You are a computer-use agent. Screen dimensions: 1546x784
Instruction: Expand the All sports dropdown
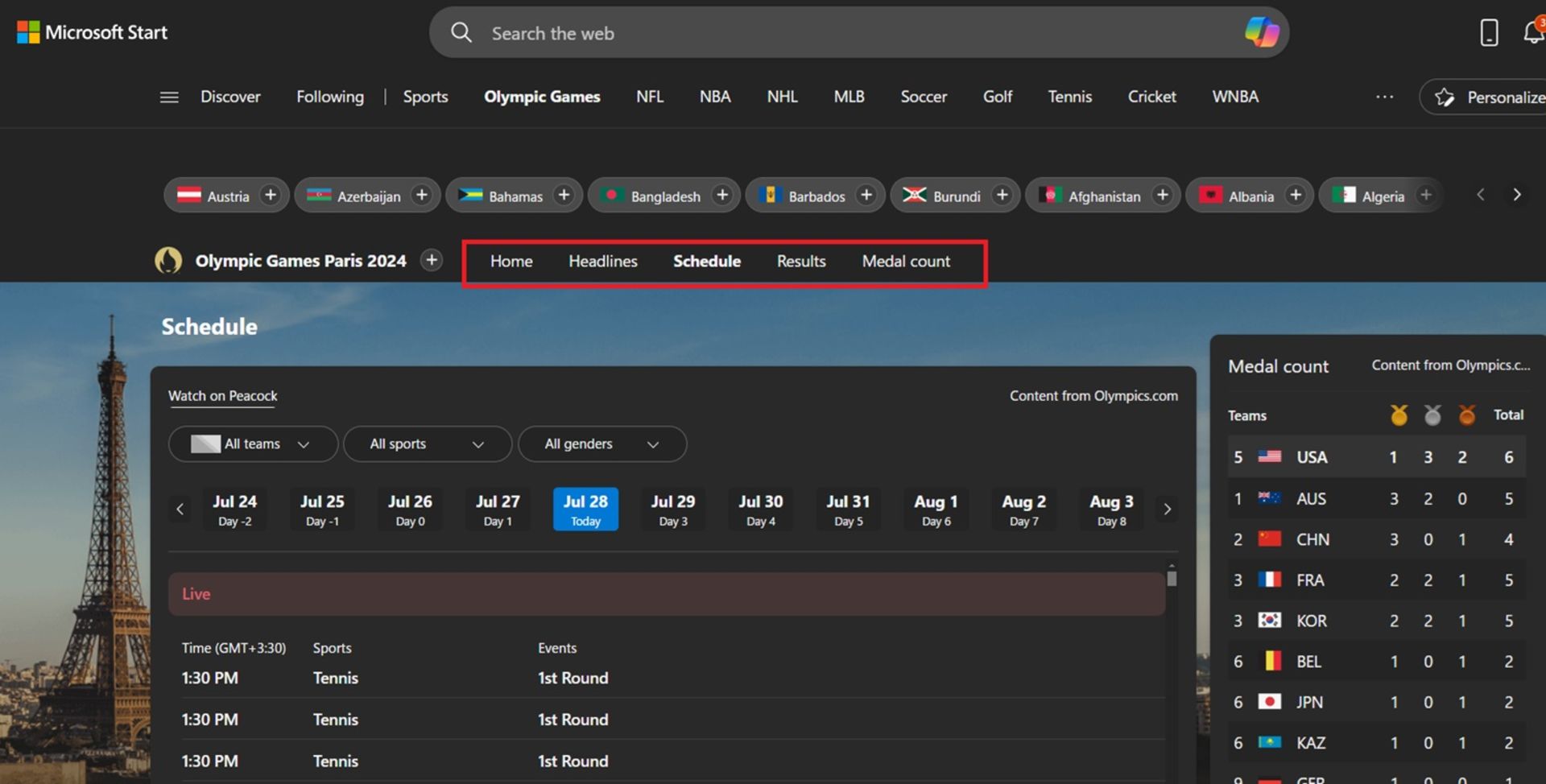[x=428, y=444]
